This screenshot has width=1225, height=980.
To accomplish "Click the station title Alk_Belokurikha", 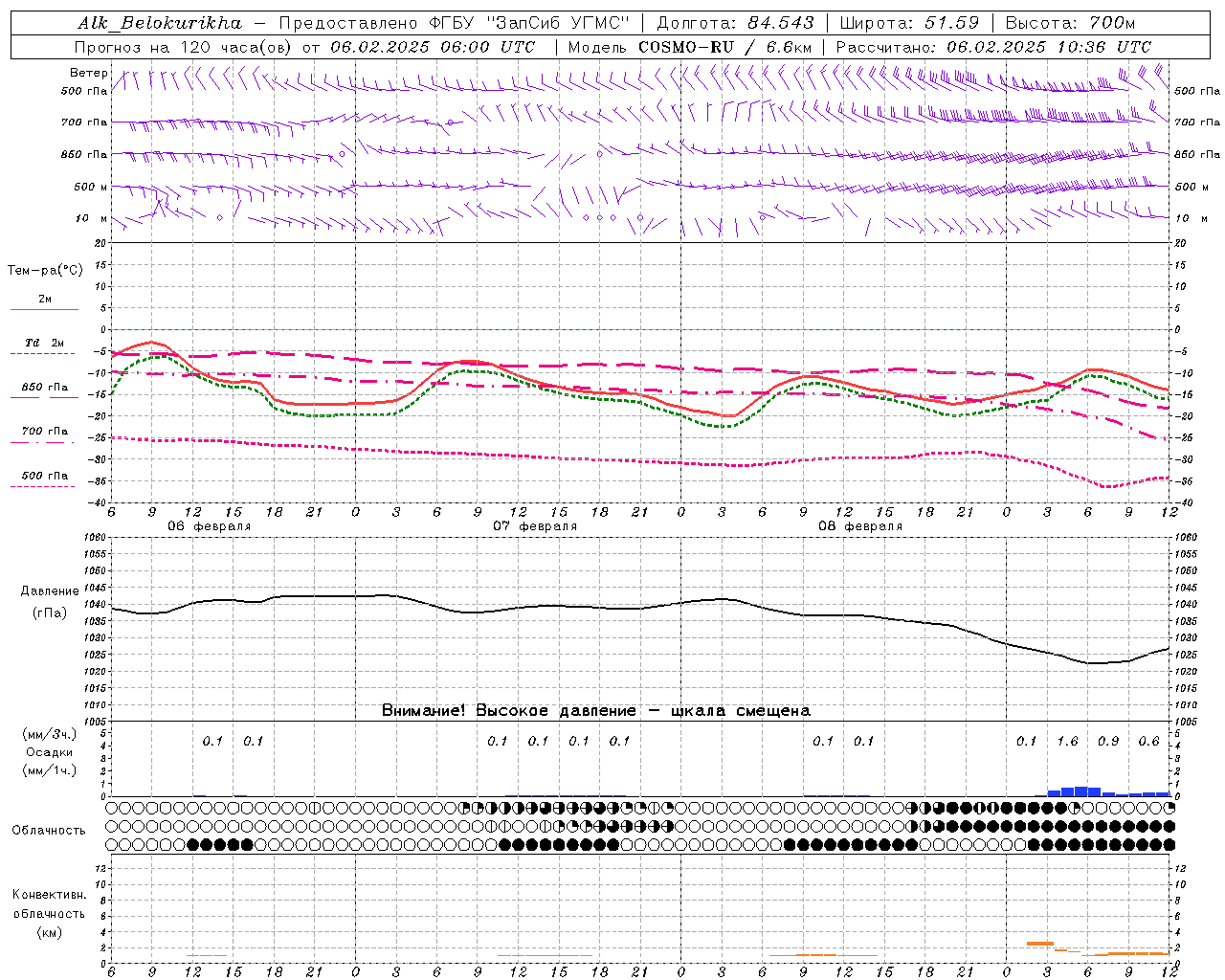I will (160, 22).
